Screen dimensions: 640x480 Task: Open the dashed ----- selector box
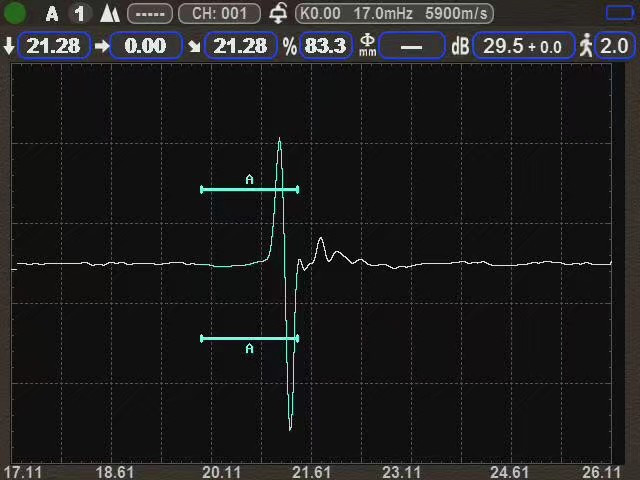pyautogui.click(x=150, y=14)
